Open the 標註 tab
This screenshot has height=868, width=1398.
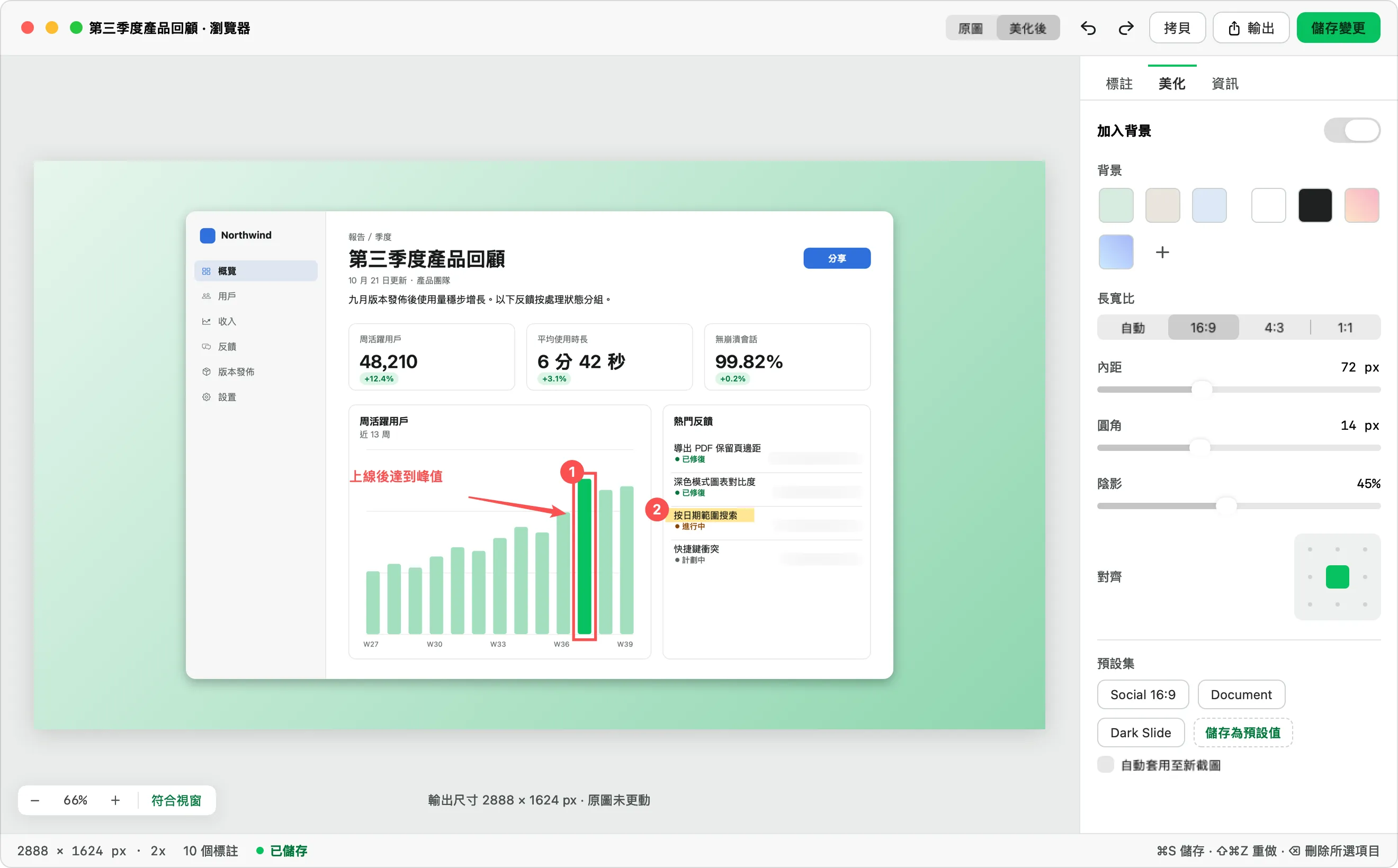(x=1119, y=84)
